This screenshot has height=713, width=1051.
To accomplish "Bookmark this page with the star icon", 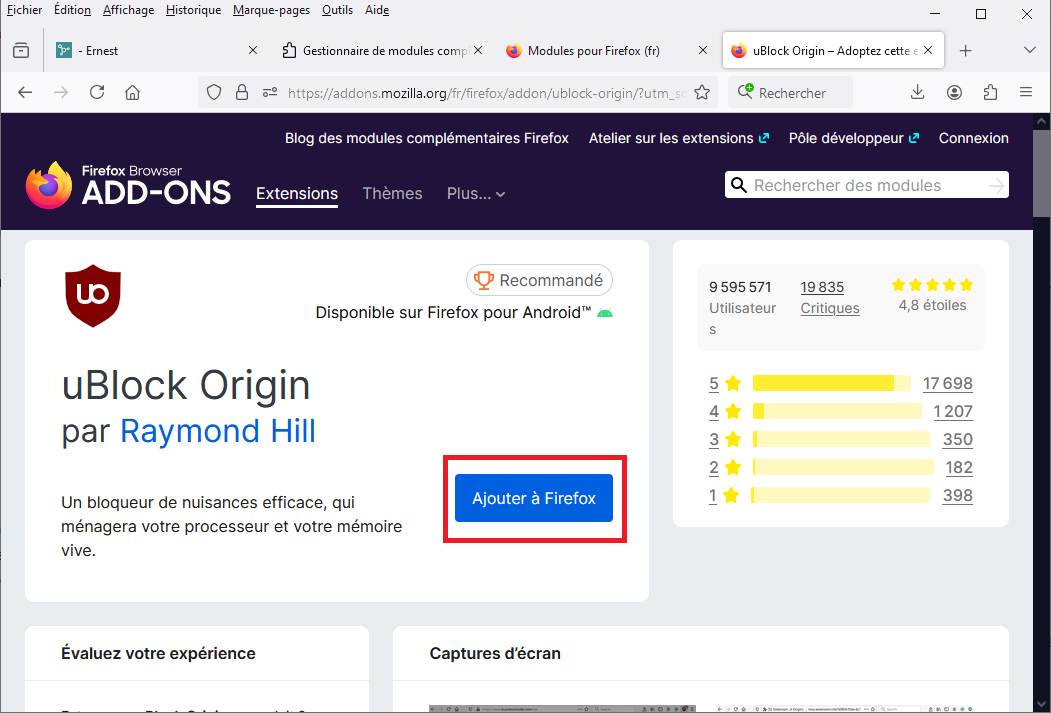I will 702,93.
